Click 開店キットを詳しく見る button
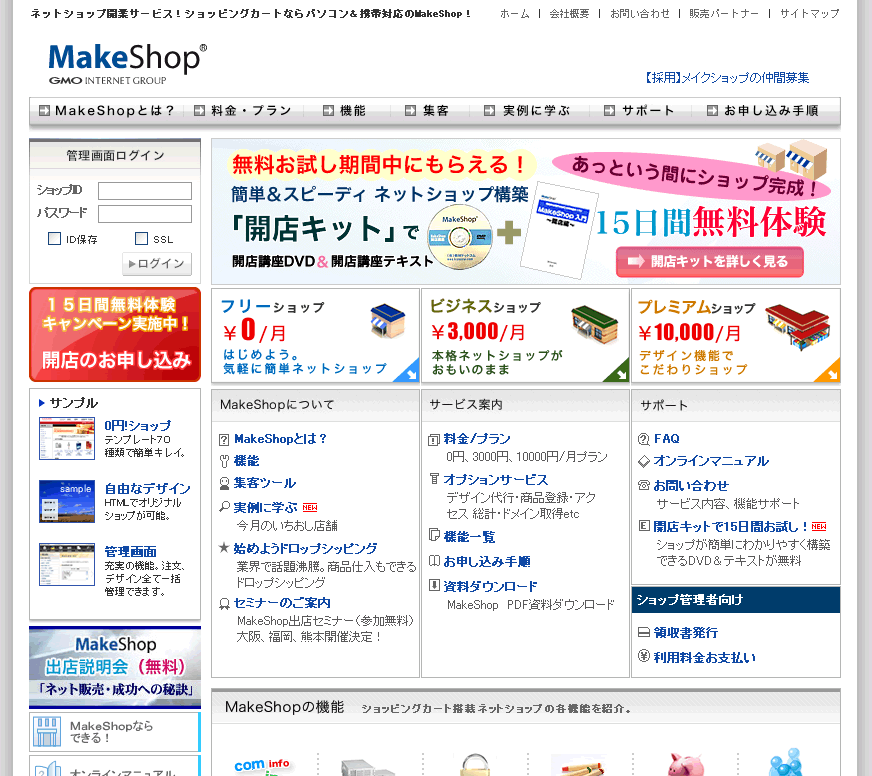The width and height of the screenshot is (872, 776). [x=710, y=262]
